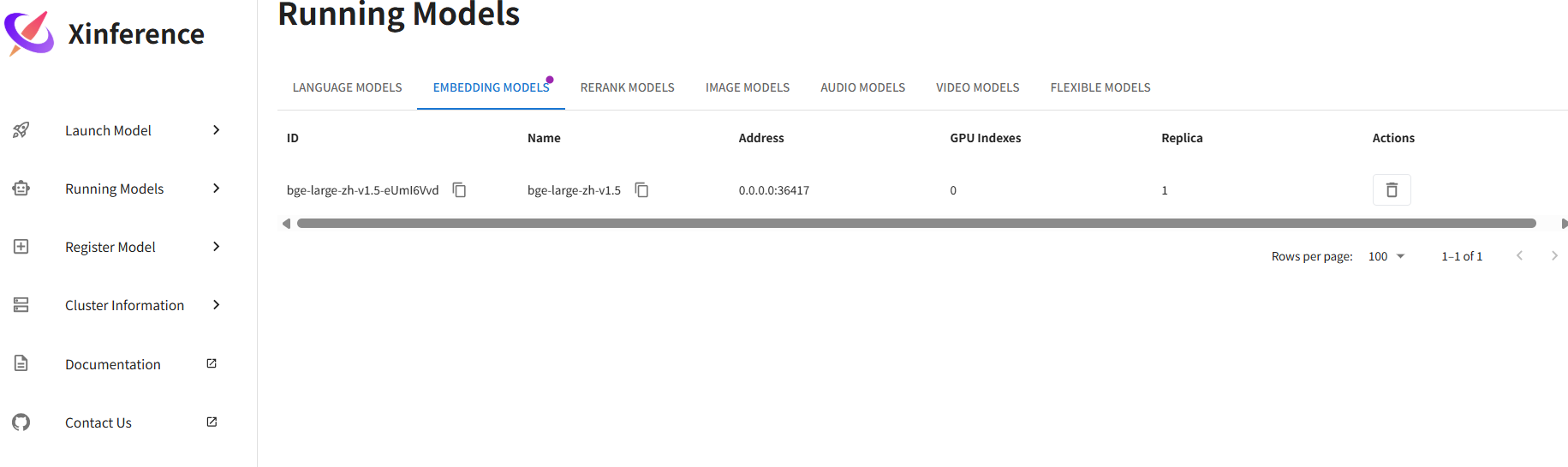
Task: Go to previous page of table
Action: click(1520, 256)
